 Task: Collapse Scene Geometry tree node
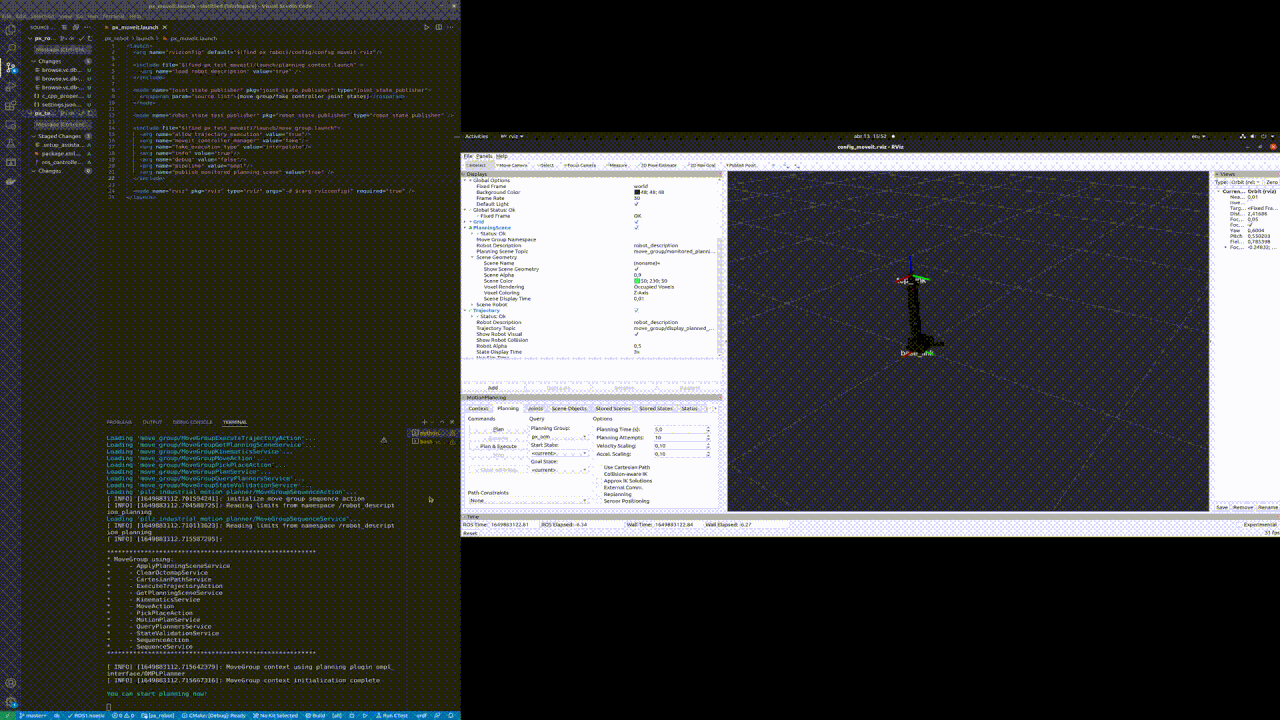click(x=474, y=257)
